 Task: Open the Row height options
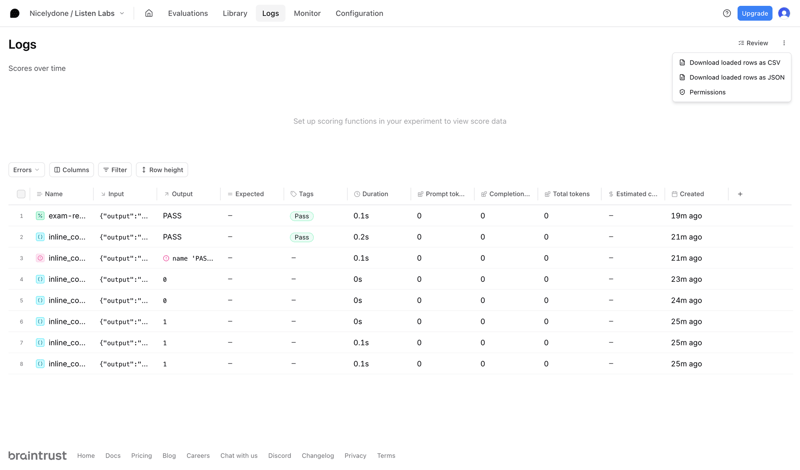[x=162, y=170]
